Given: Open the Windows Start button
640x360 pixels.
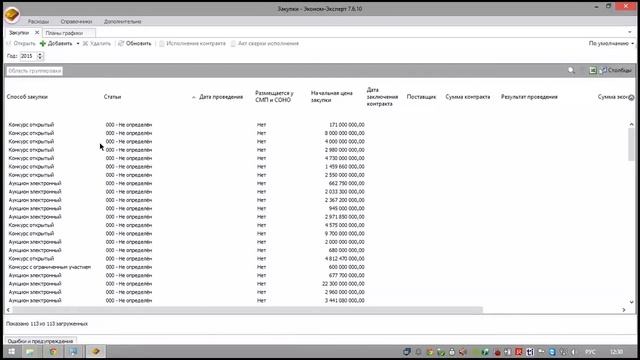Looking at the screenshot, I should (11, 351).
